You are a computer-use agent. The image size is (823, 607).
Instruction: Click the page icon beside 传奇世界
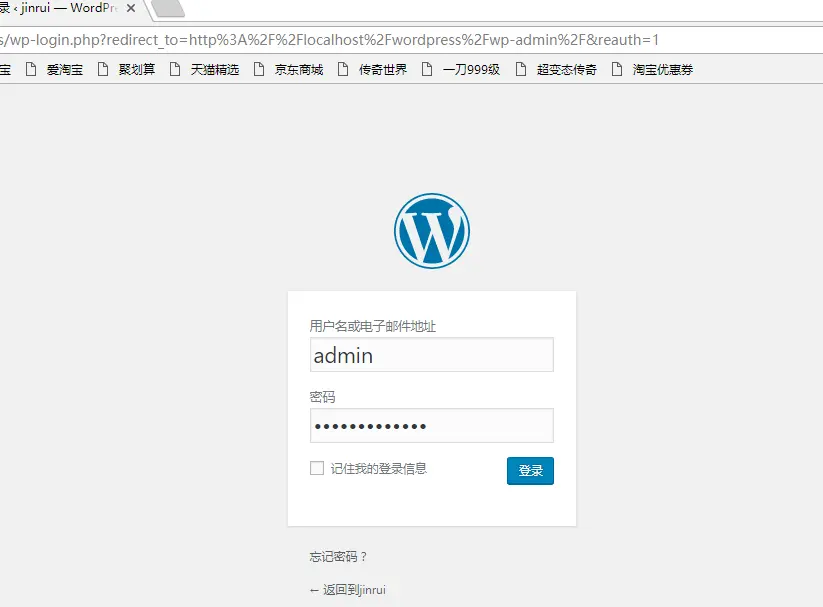(343, 69)
